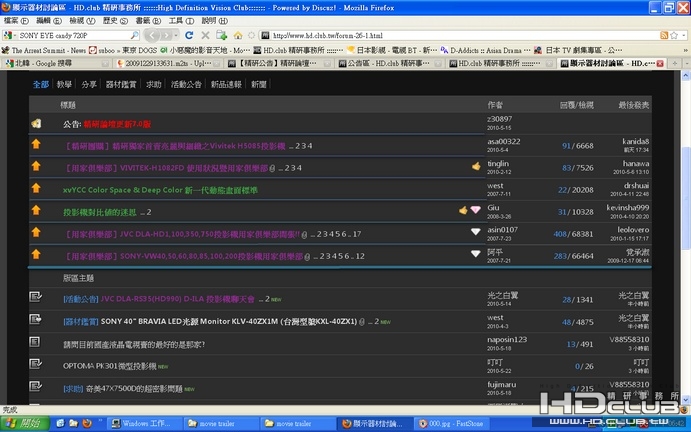
Task: Select the 新品速報 category filter tab
Action: [x=225, y=85]
